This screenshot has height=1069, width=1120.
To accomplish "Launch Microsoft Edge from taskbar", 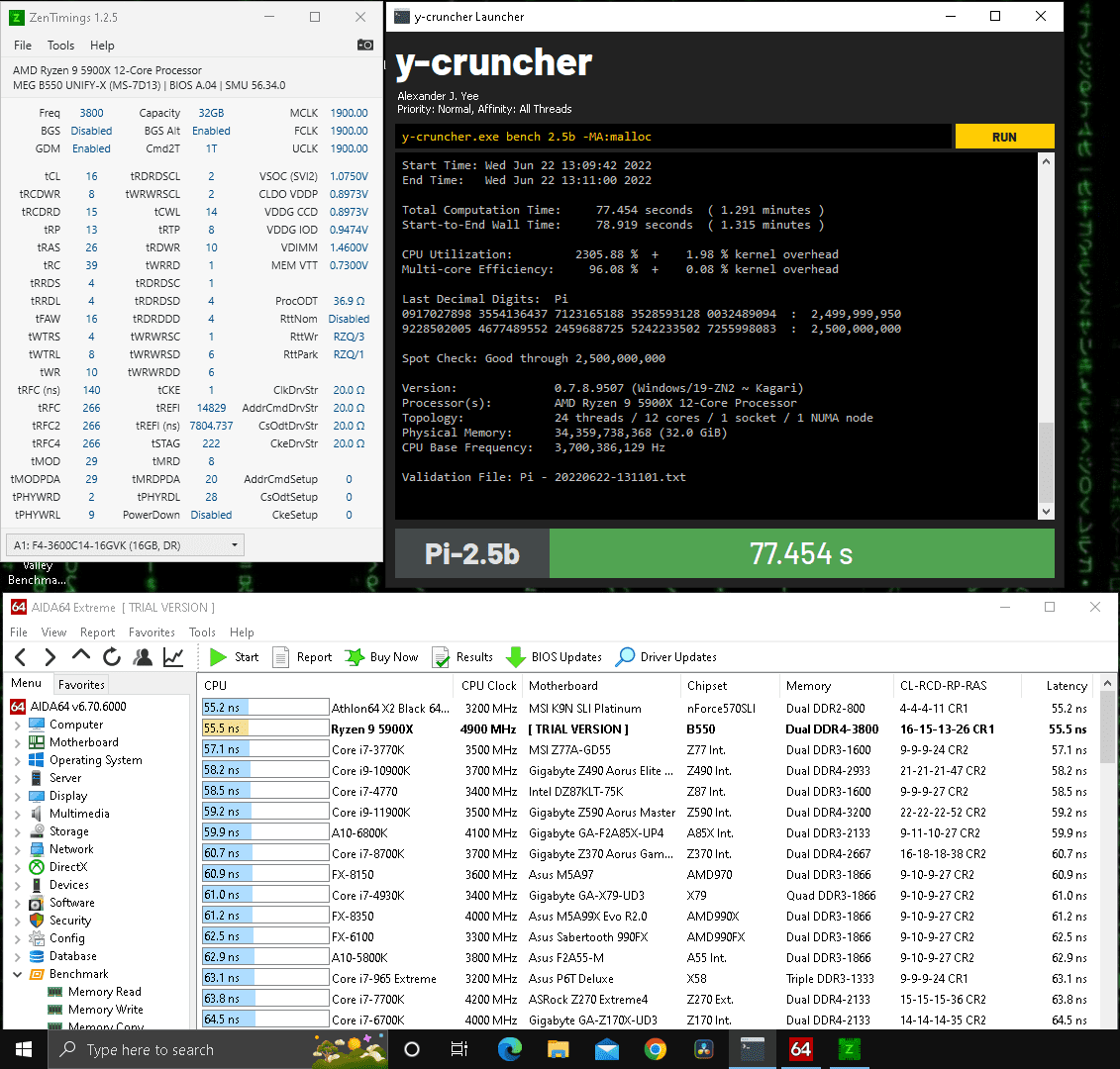I will [509, 1050].
